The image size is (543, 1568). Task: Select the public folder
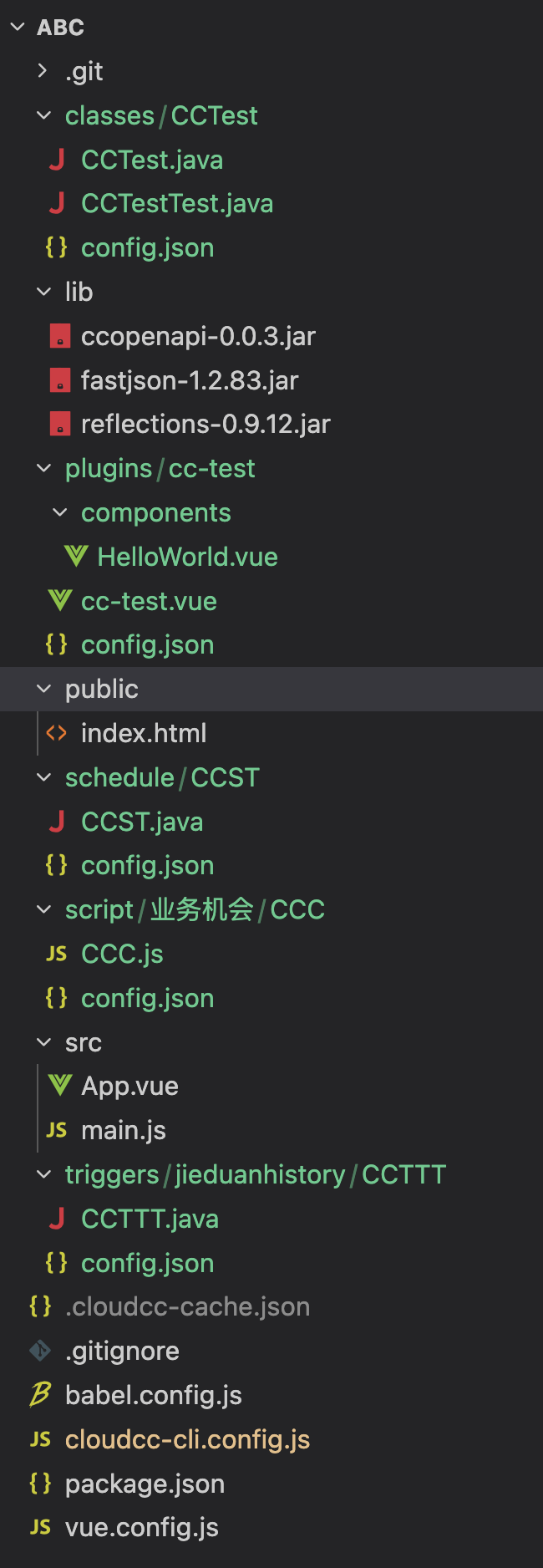coord(102,689)
